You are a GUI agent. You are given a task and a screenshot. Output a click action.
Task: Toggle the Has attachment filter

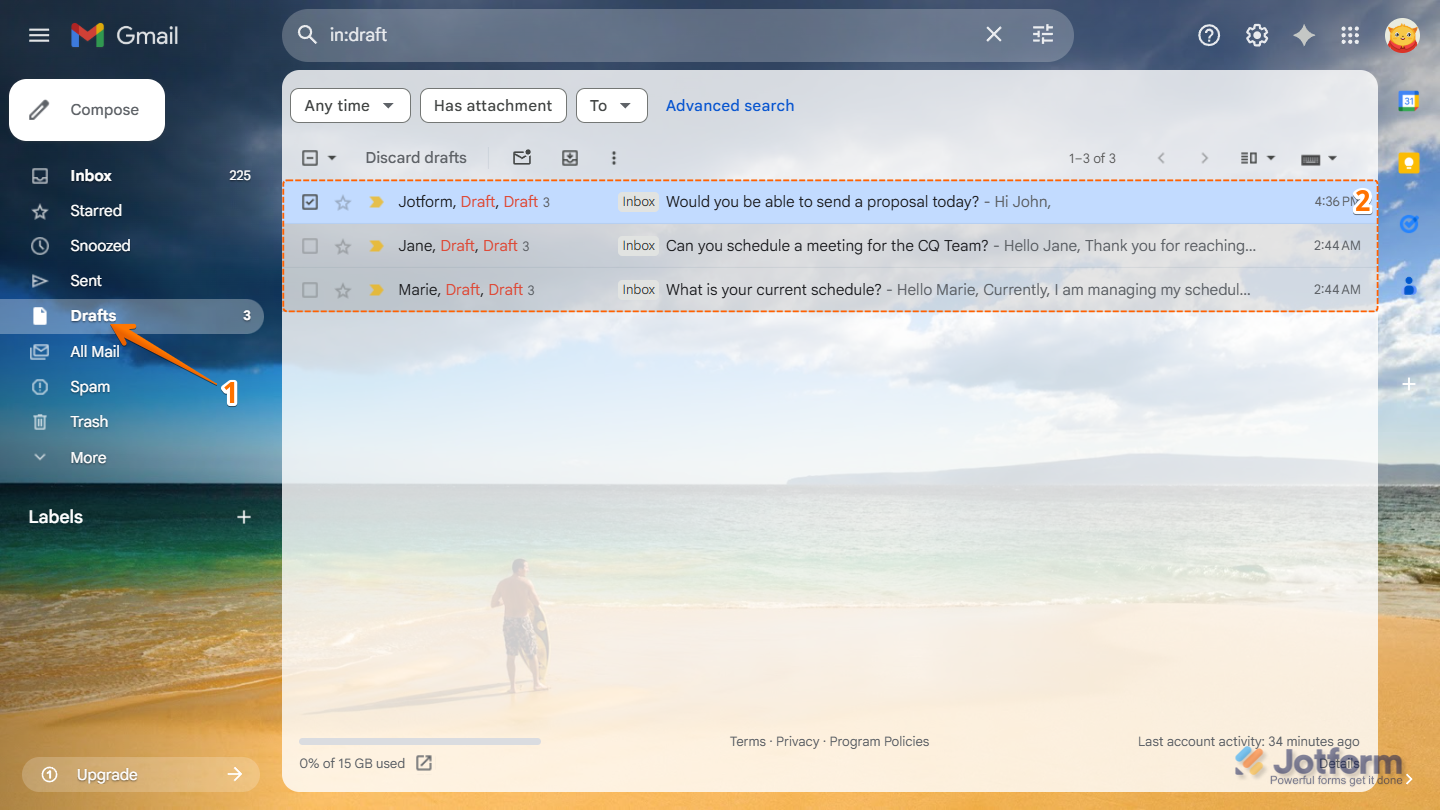pos(493,106)
